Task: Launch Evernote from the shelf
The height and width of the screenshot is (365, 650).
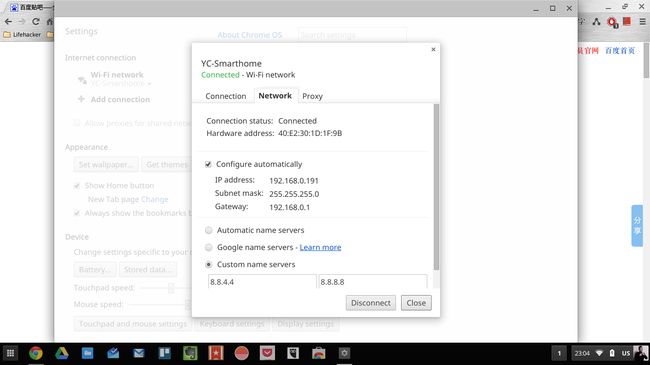Action: (x=190, y=353)
